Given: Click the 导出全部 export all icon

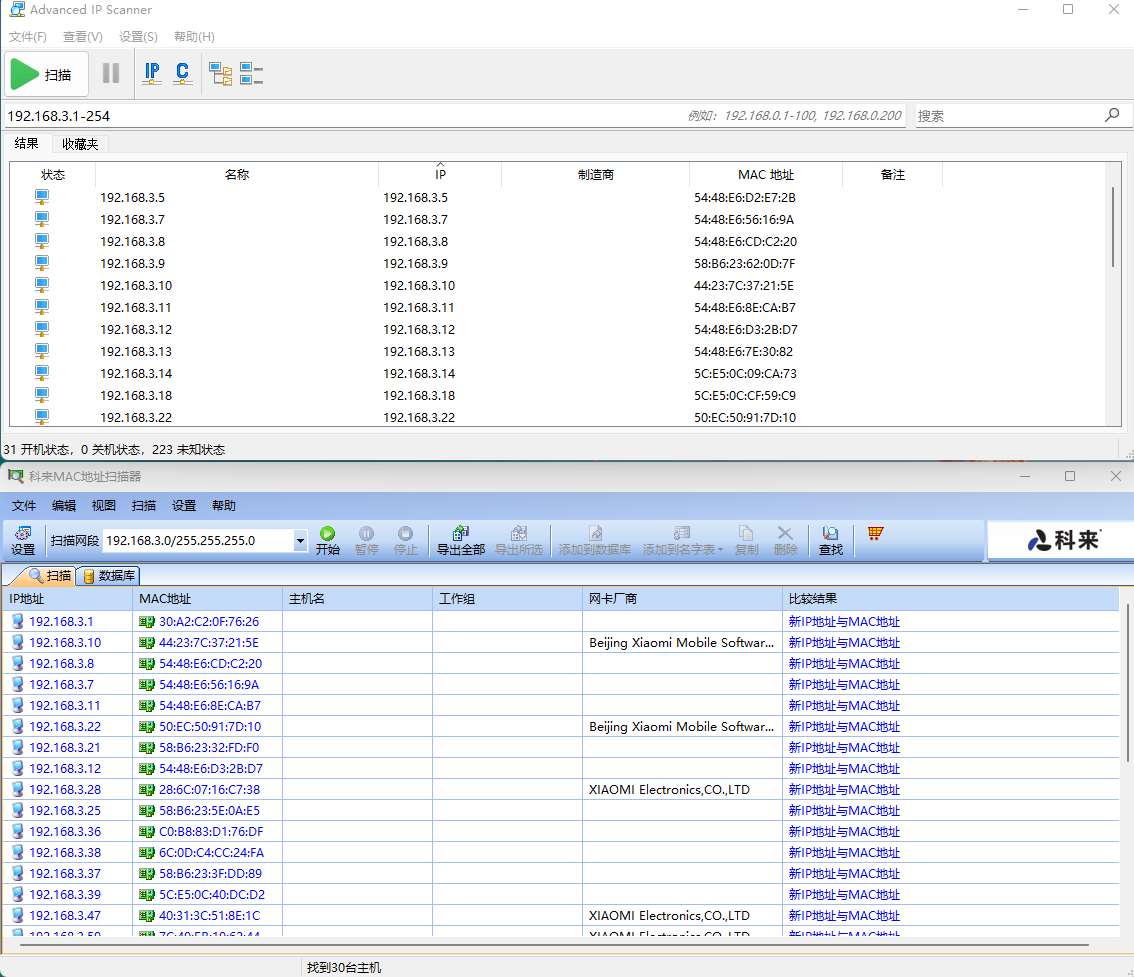Looking at the screenshot, I should point(460,541).
